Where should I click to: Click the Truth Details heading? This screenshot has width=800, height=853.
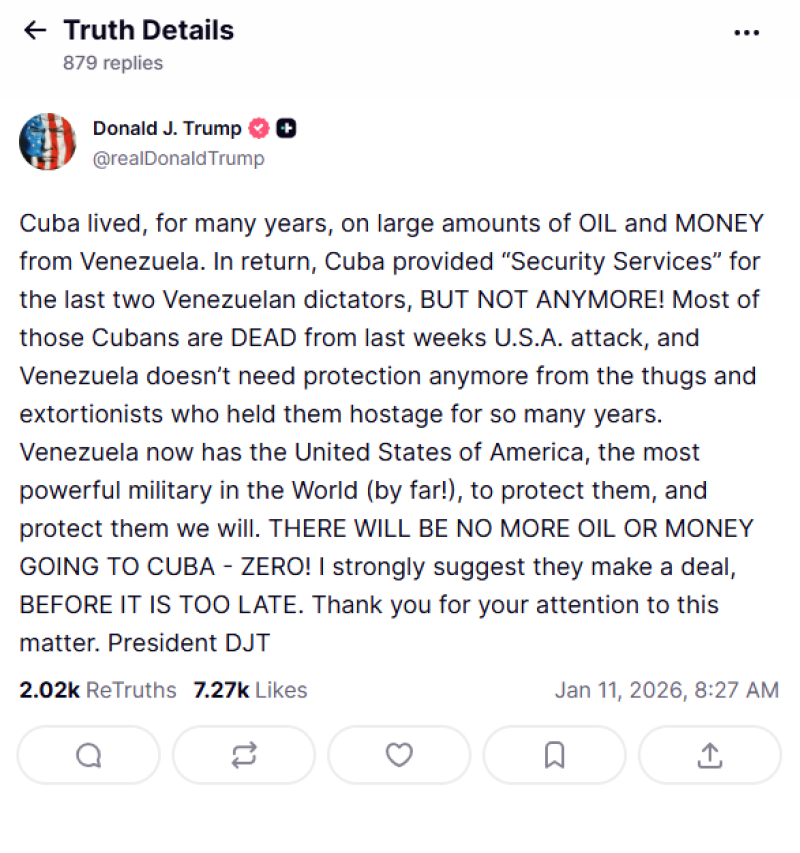coord(148,31)
